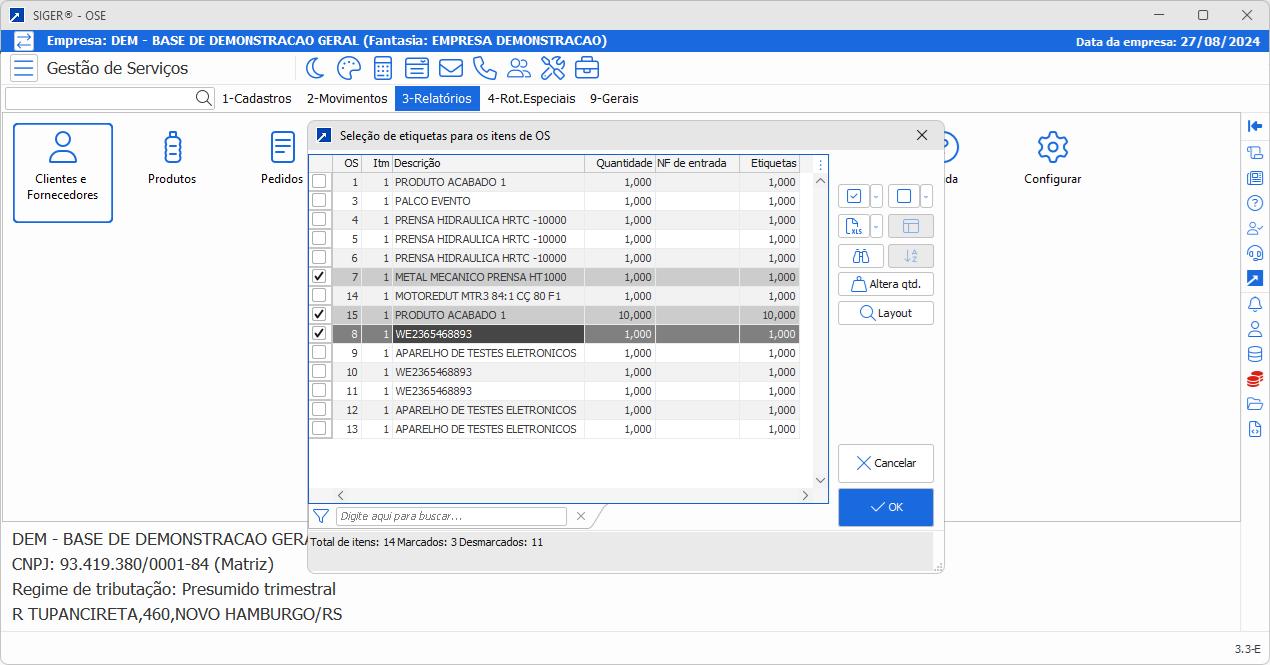Check the MOTOREDUT MTR3 row checkbox
The width and height of the screenshot is (1270, 665).
[x=319, y=296]
